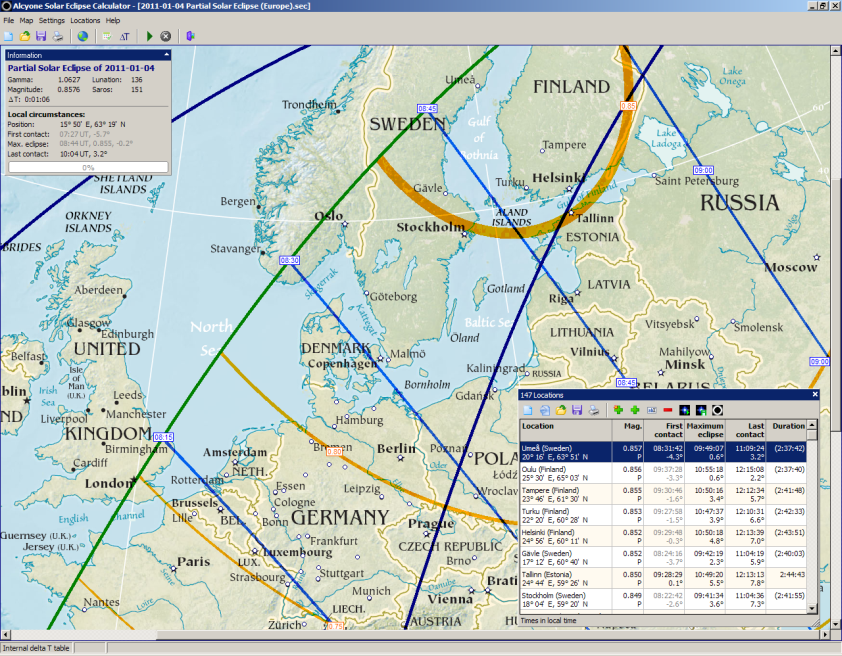Open folder icon in the Locations panel toolbar
842x656 pixels.
562,410
